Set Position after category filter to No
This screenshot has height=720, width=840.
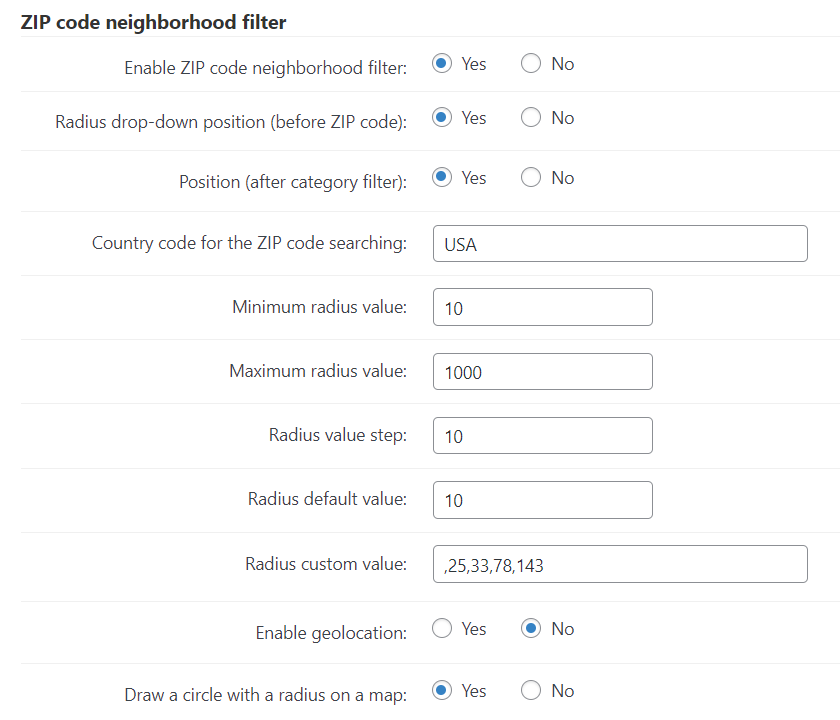531,177
